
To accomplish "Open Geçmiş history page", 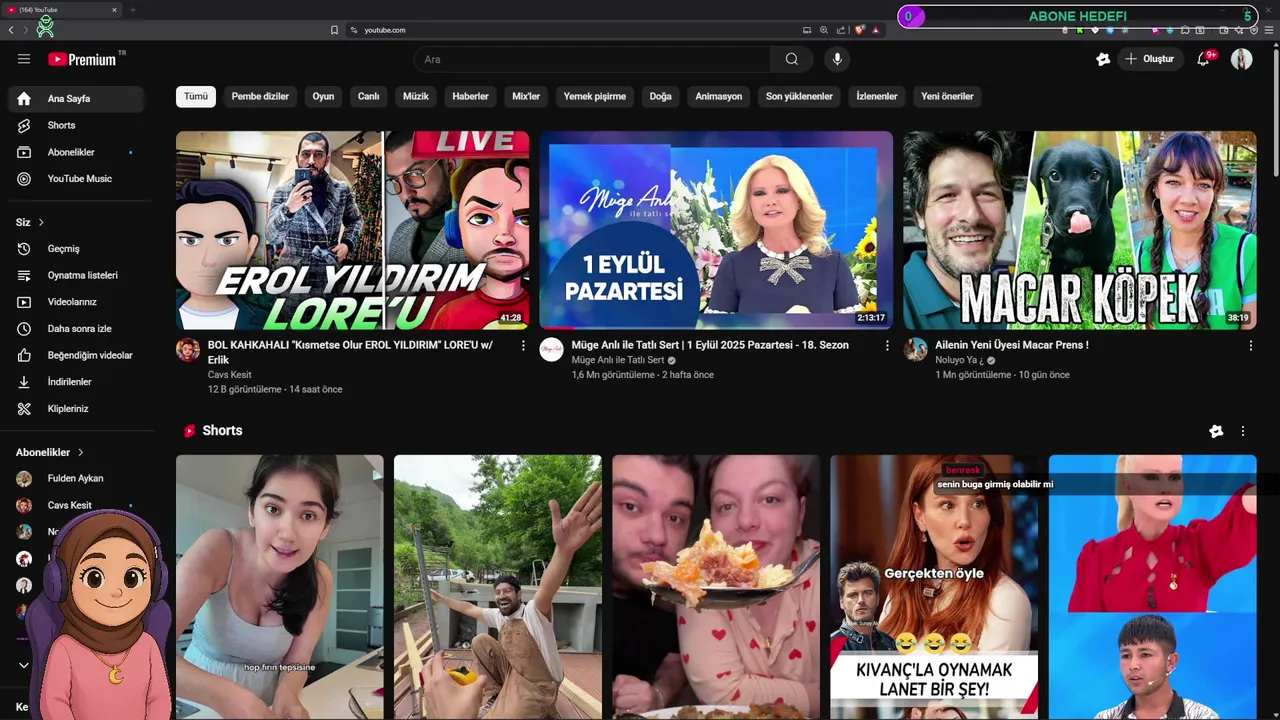I will (x=76, y=249).
